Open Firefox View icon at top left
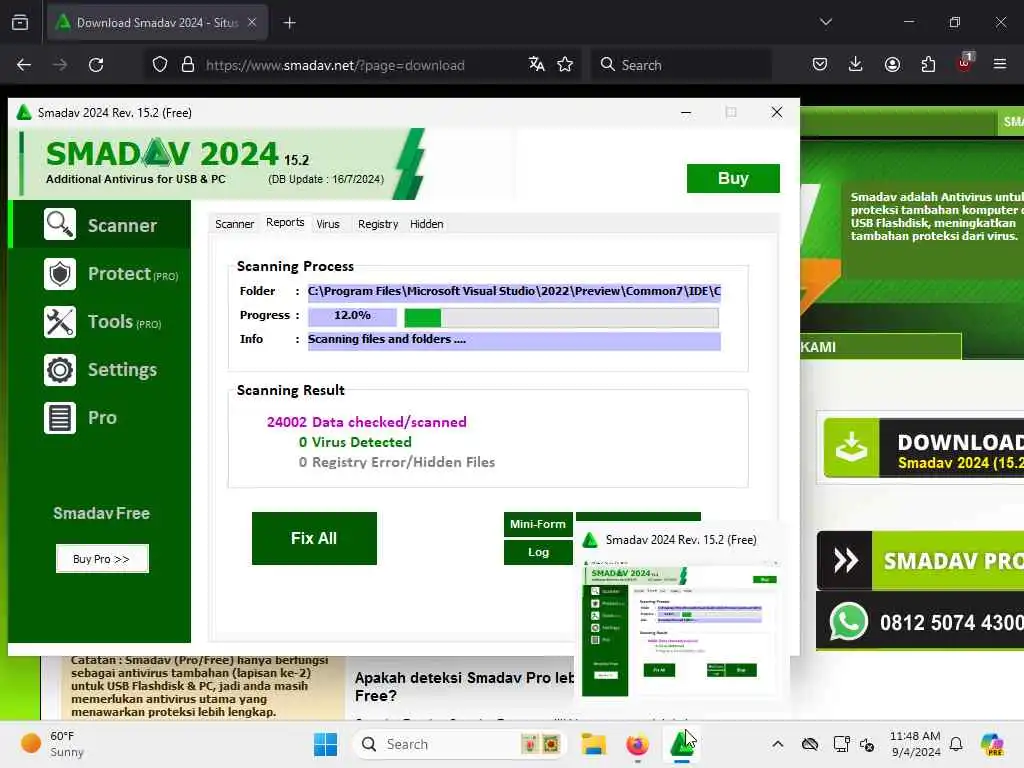 pyautogui.click(x=20, y=22)
